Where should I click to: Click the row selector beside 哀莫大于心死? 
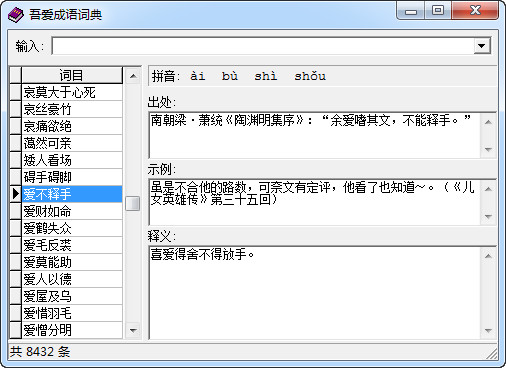click(x=16, y=92)
